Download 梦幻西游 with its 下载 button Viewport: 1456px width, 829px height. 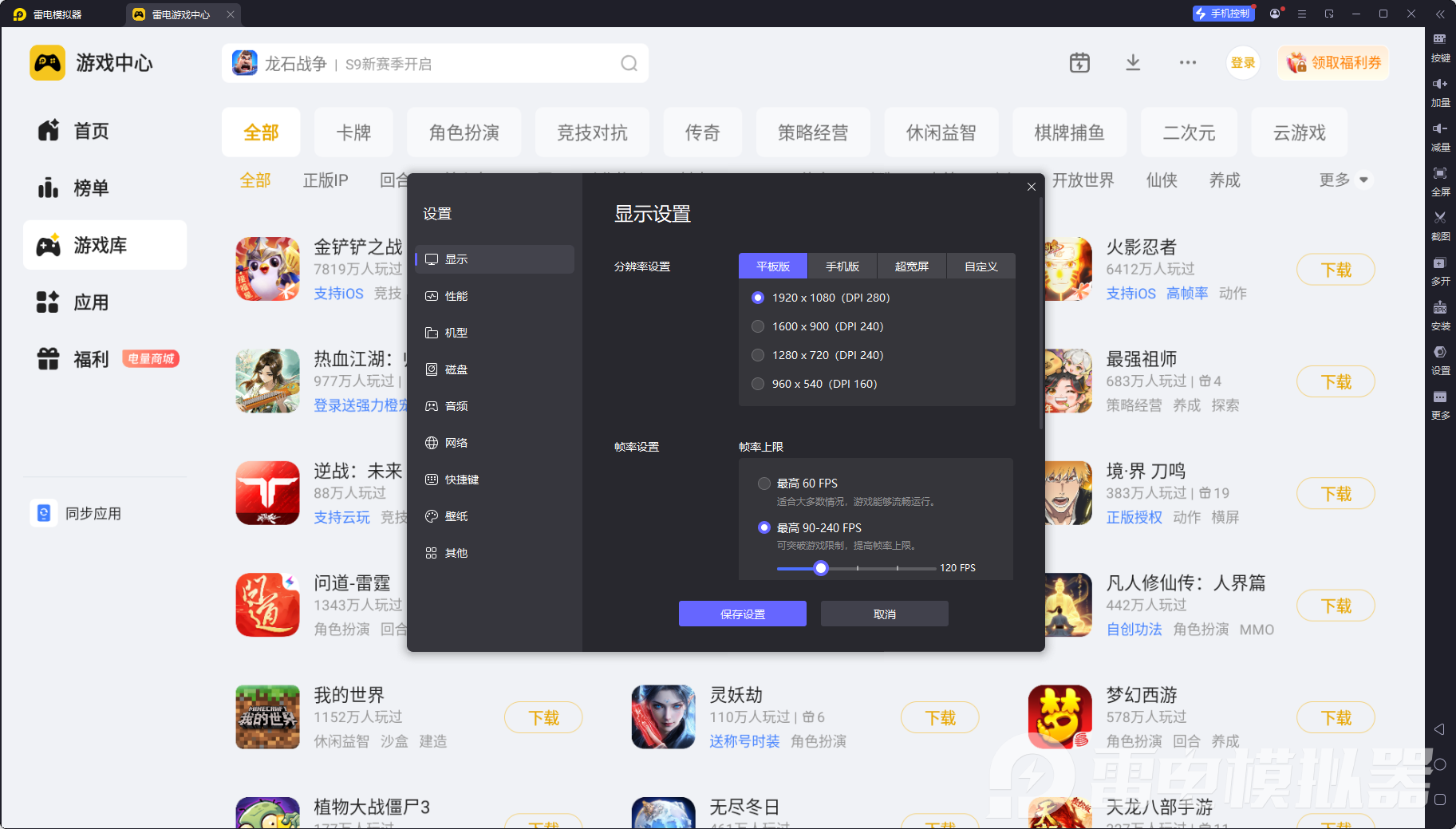[x=1336, y=718]
